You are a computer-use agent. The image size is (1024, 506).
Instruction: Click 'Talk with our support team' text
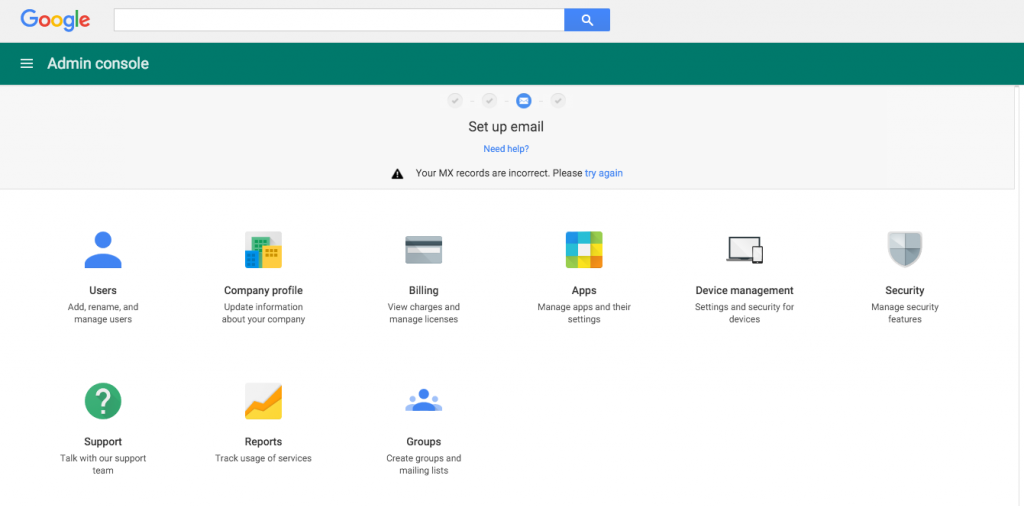(x=103, y=464)
